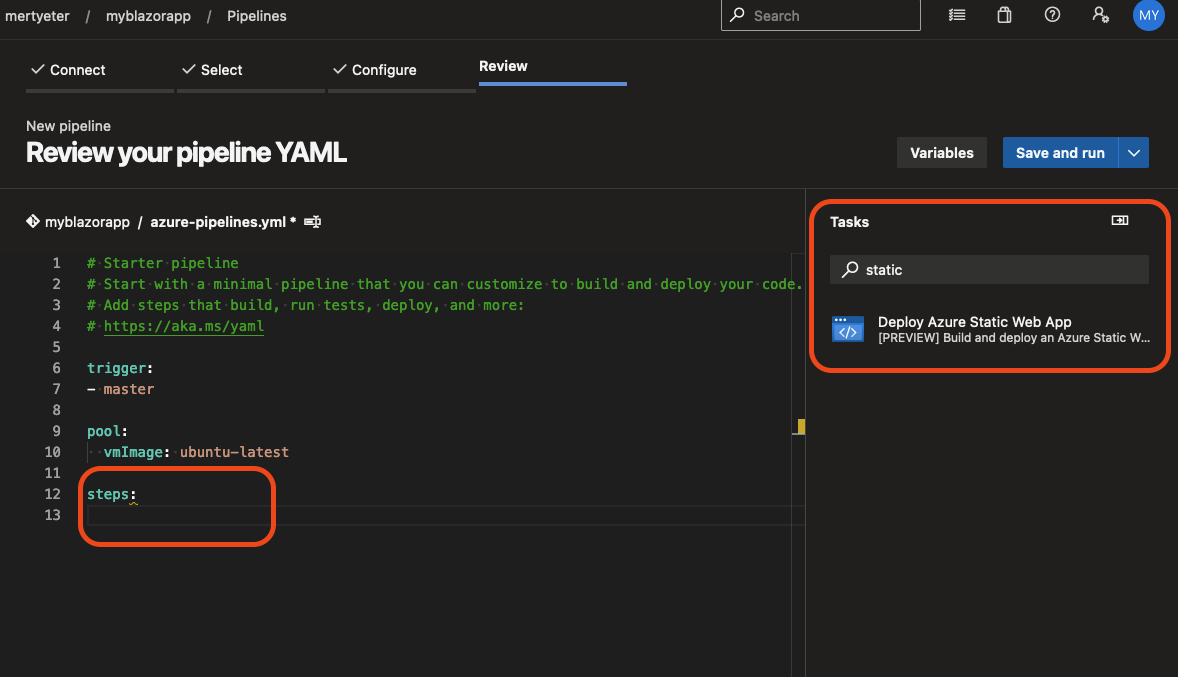Click the Variables button
The image size is (1178, 677).
click(x=941, y=153)
